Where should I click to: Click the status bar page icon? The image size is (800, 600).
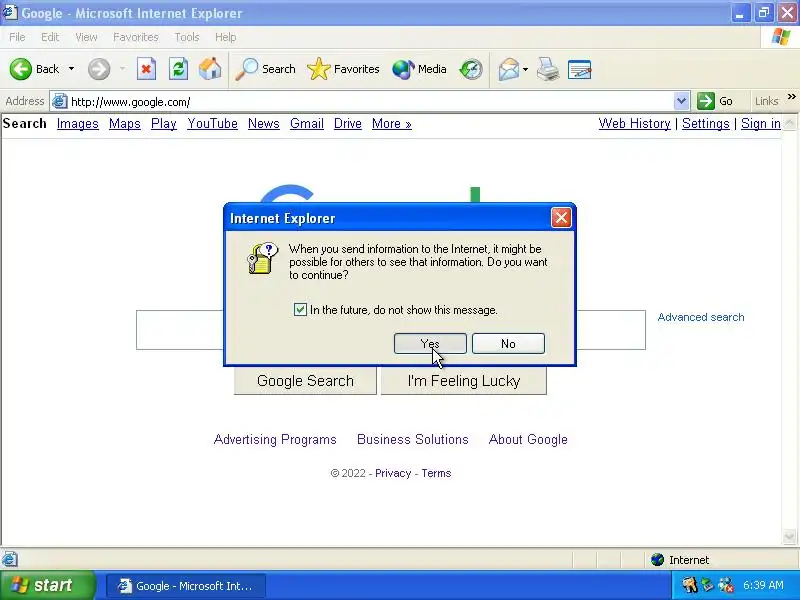[10, 559]
